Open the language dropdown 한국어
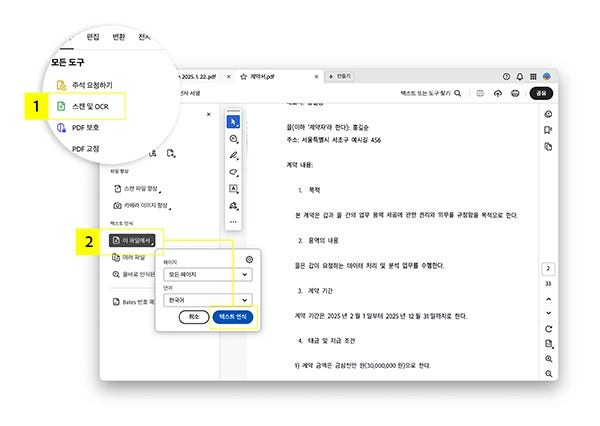The height and width of the screenshot is (426, 600). coord(208,300)
